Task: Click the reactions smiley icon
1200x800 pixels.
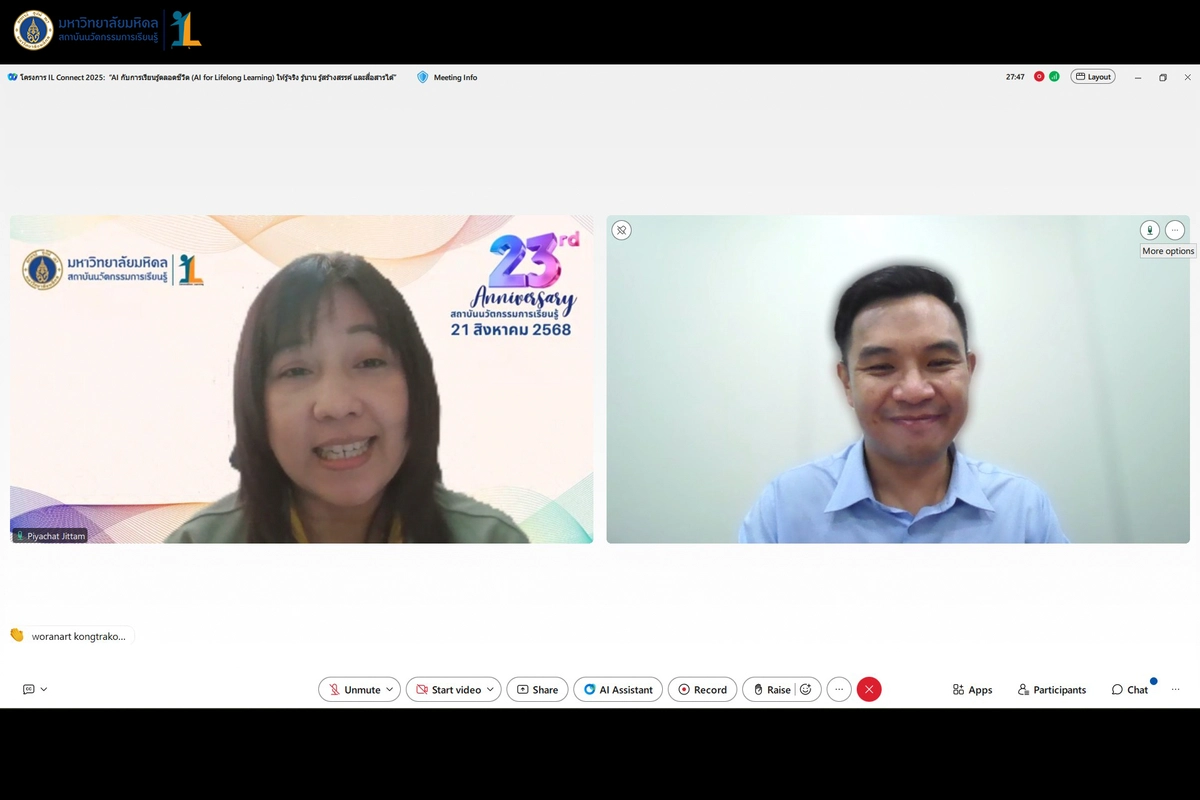Action: tap(806, 690)
